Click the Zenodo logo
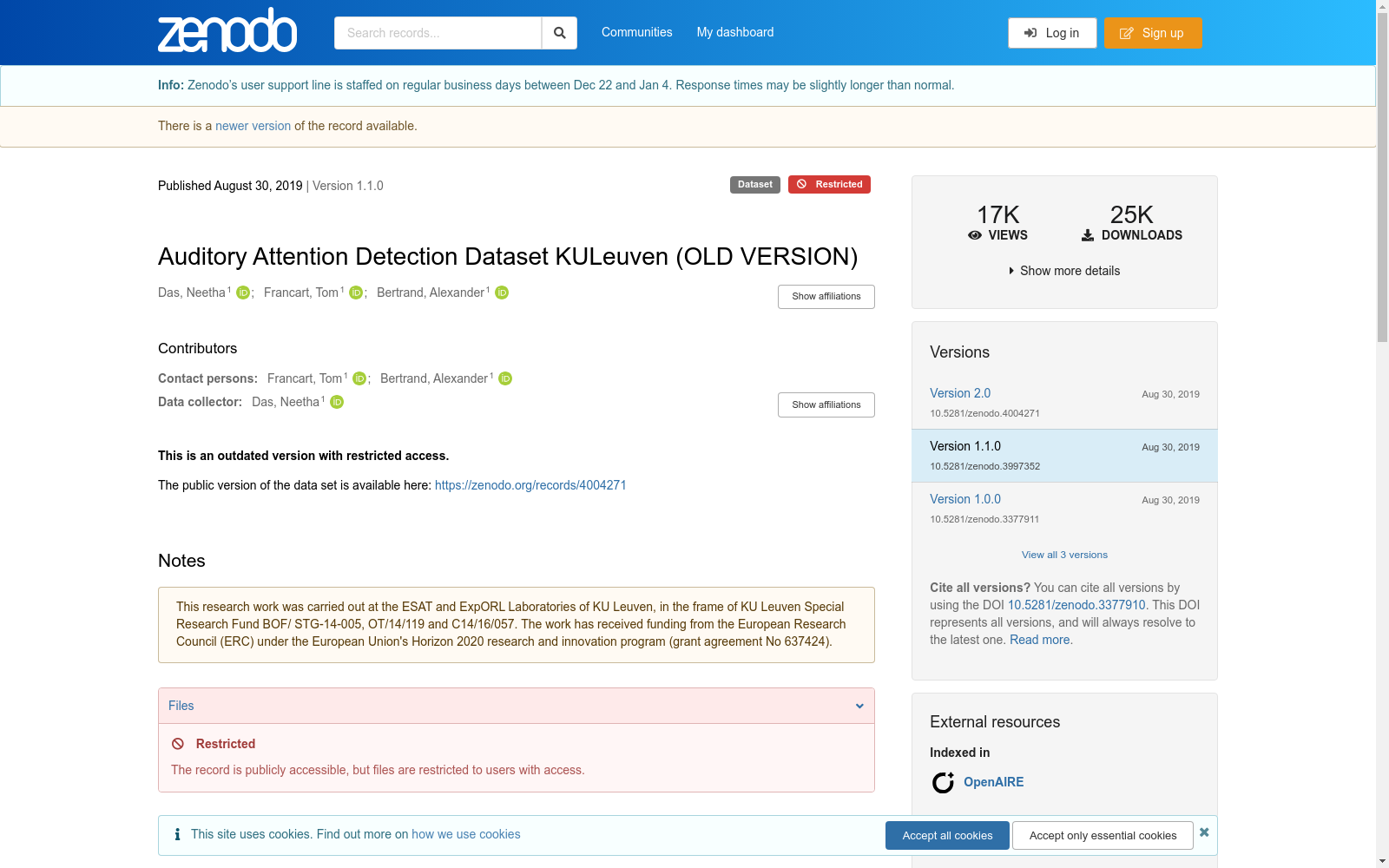Image resolution: width=1389 pixels, height=868 pixels. (x=227, y=30)
